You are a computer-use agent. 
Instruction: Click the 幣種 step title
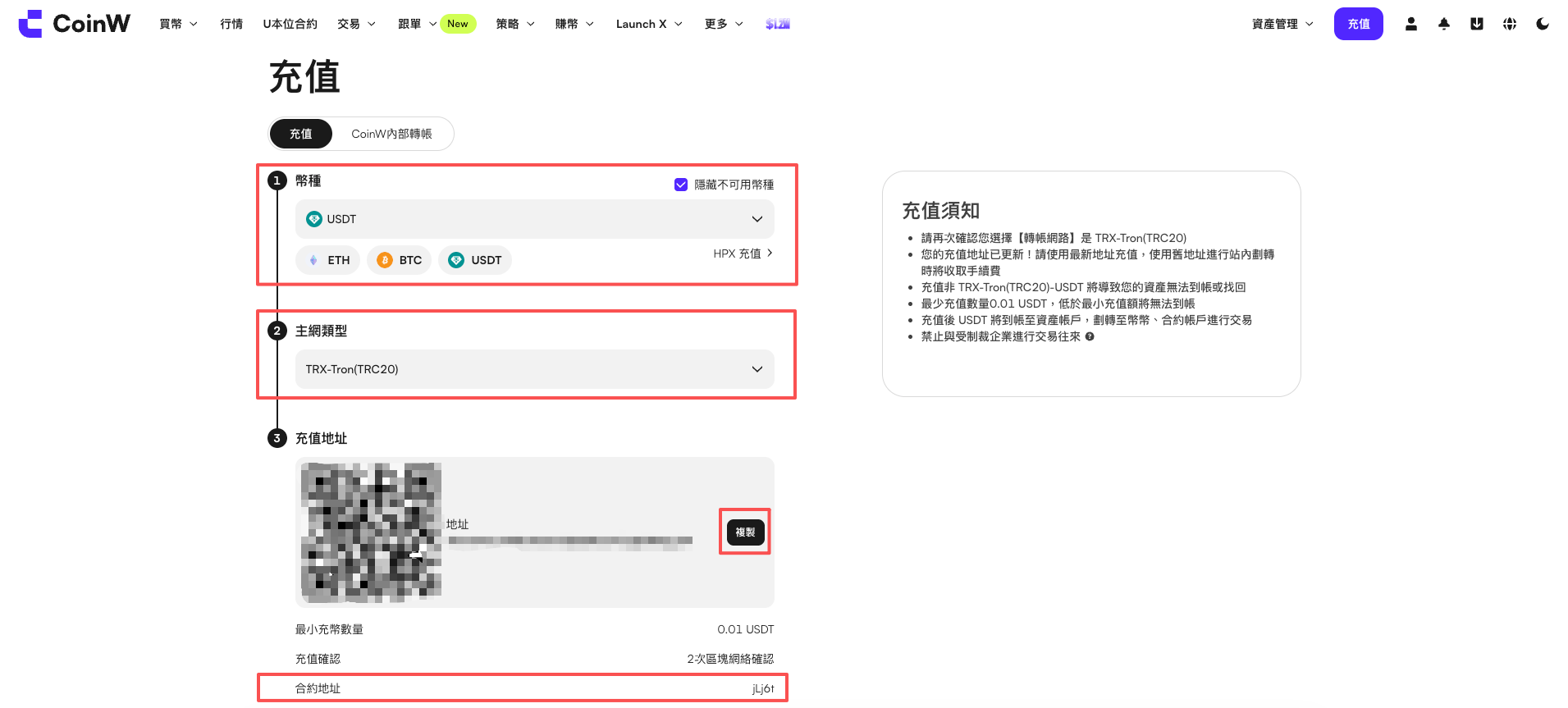[308, 180]
